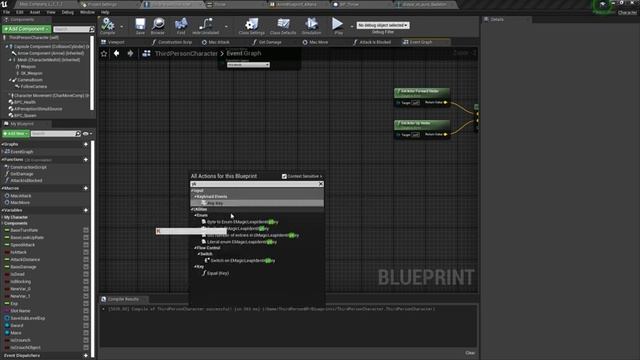The width and height of the screenshot is (640, 360).
Task: Go back with graph navigation arrow
Action: click(x=117, y=53)
